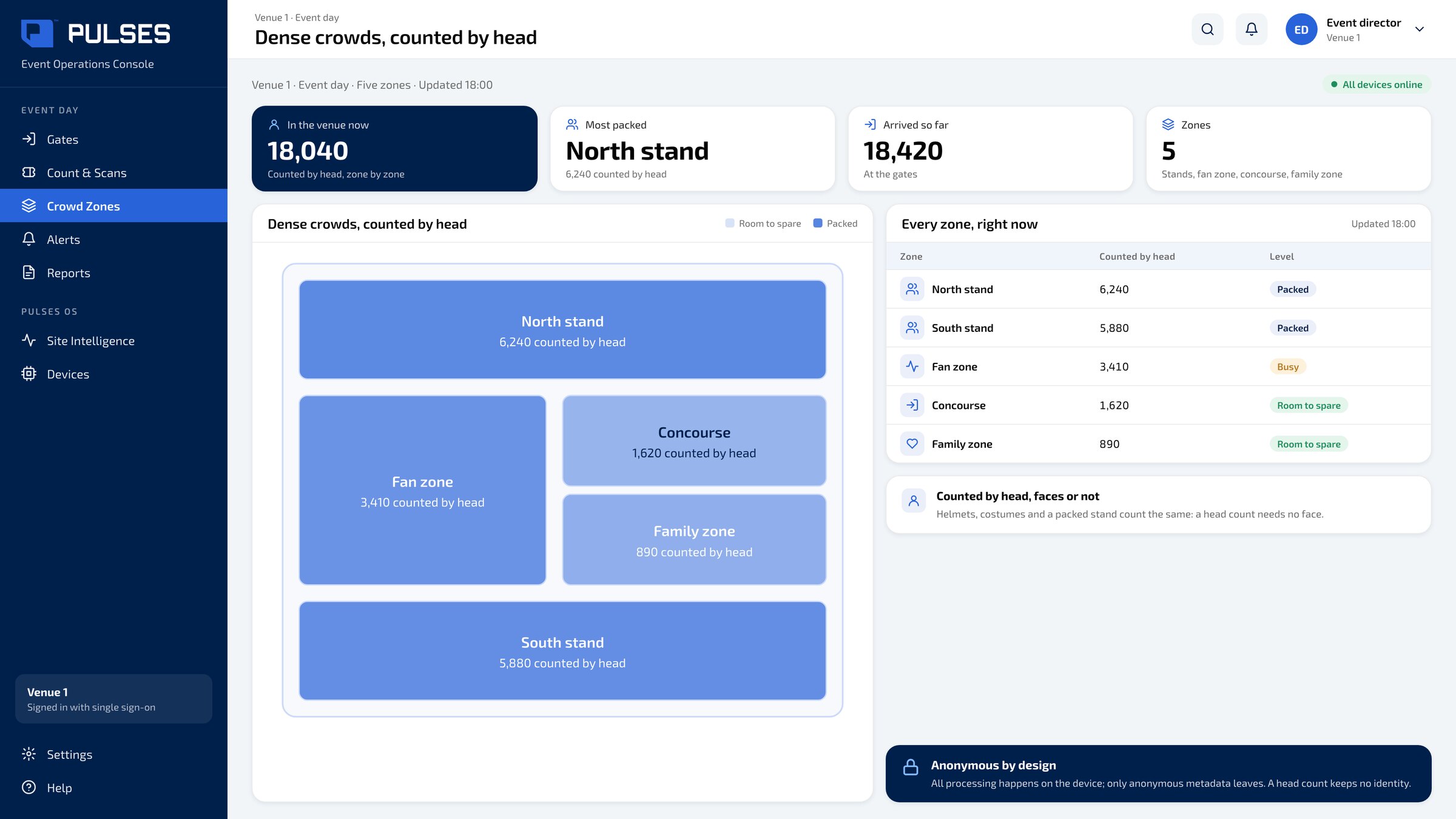Click the ED avatar circle
Image resolution: width=1456 pixels, height=819 pixels.
(x=1301, y=29)
